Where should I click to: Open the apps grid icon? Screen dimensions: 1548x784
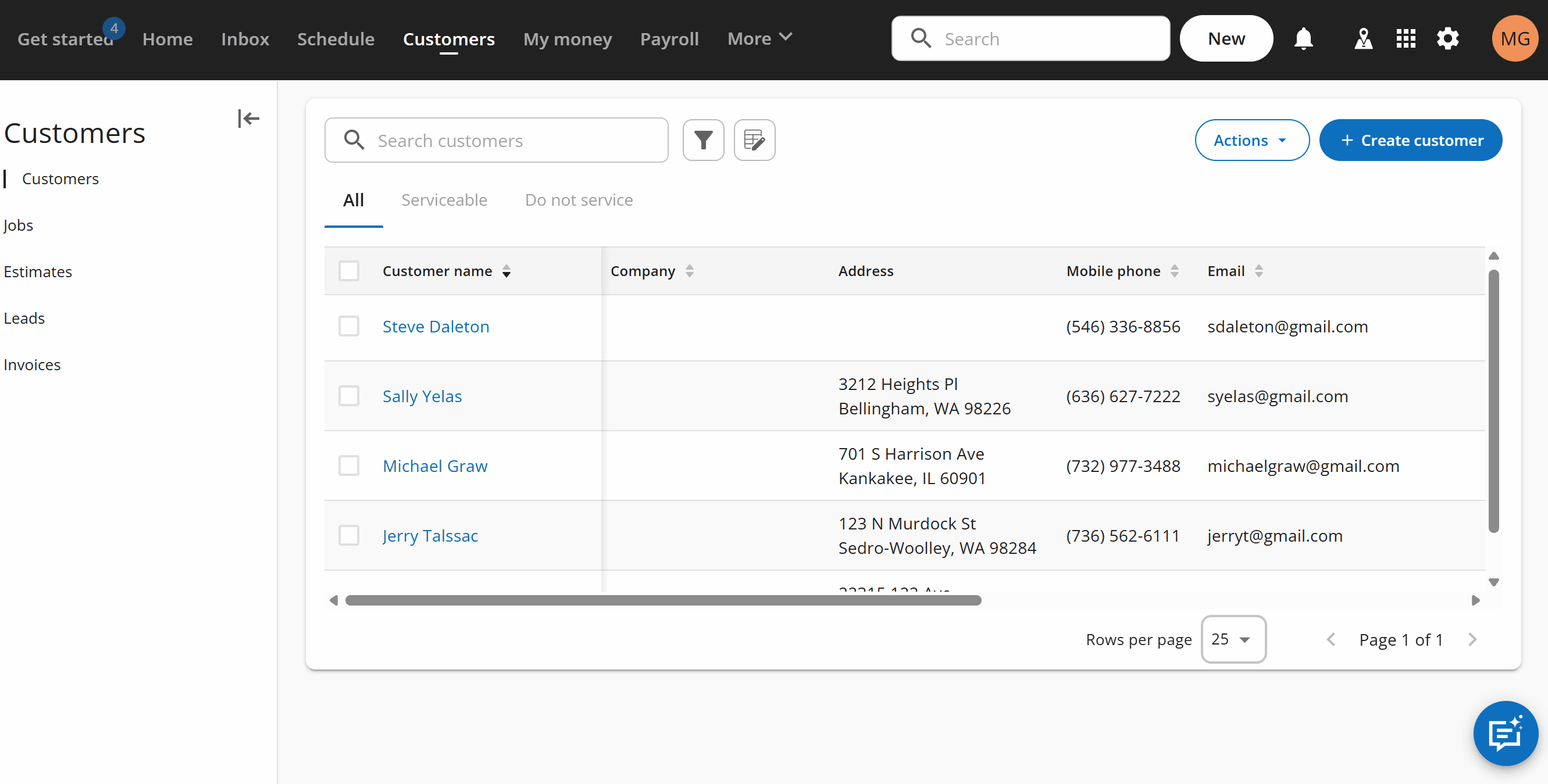click(1406, 39)
